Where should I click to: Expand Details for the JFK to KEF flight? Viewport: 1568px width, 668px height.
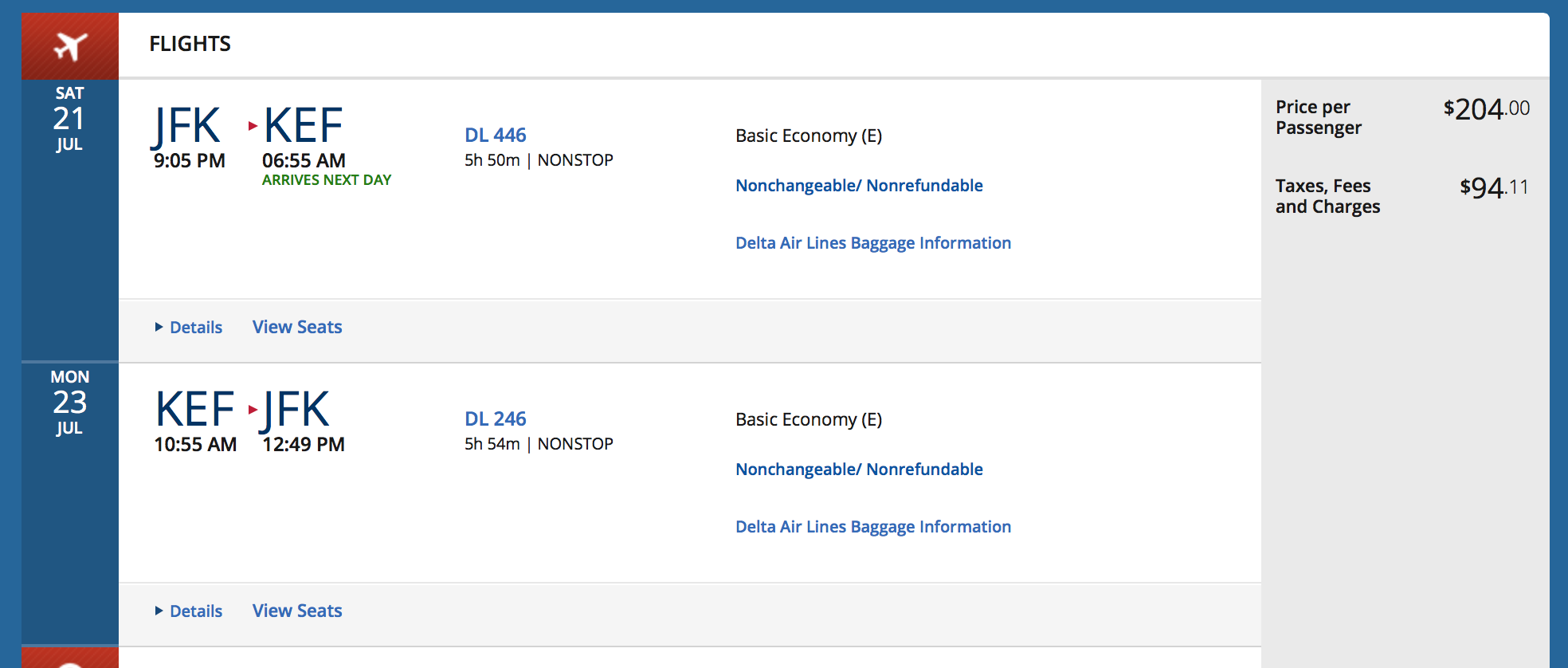point(195,327)
